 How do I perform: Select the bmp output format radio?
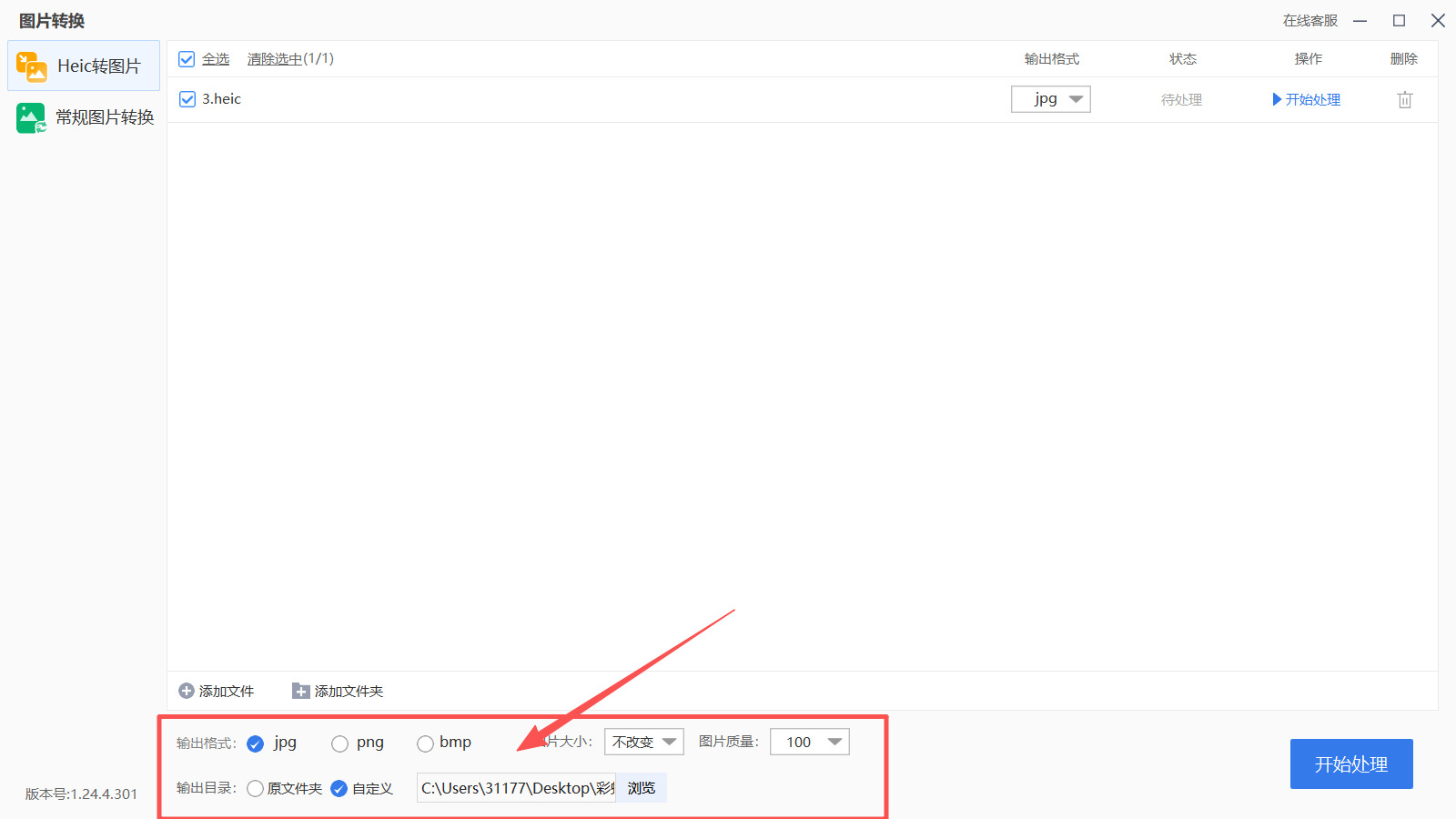[x=425, y=743]
